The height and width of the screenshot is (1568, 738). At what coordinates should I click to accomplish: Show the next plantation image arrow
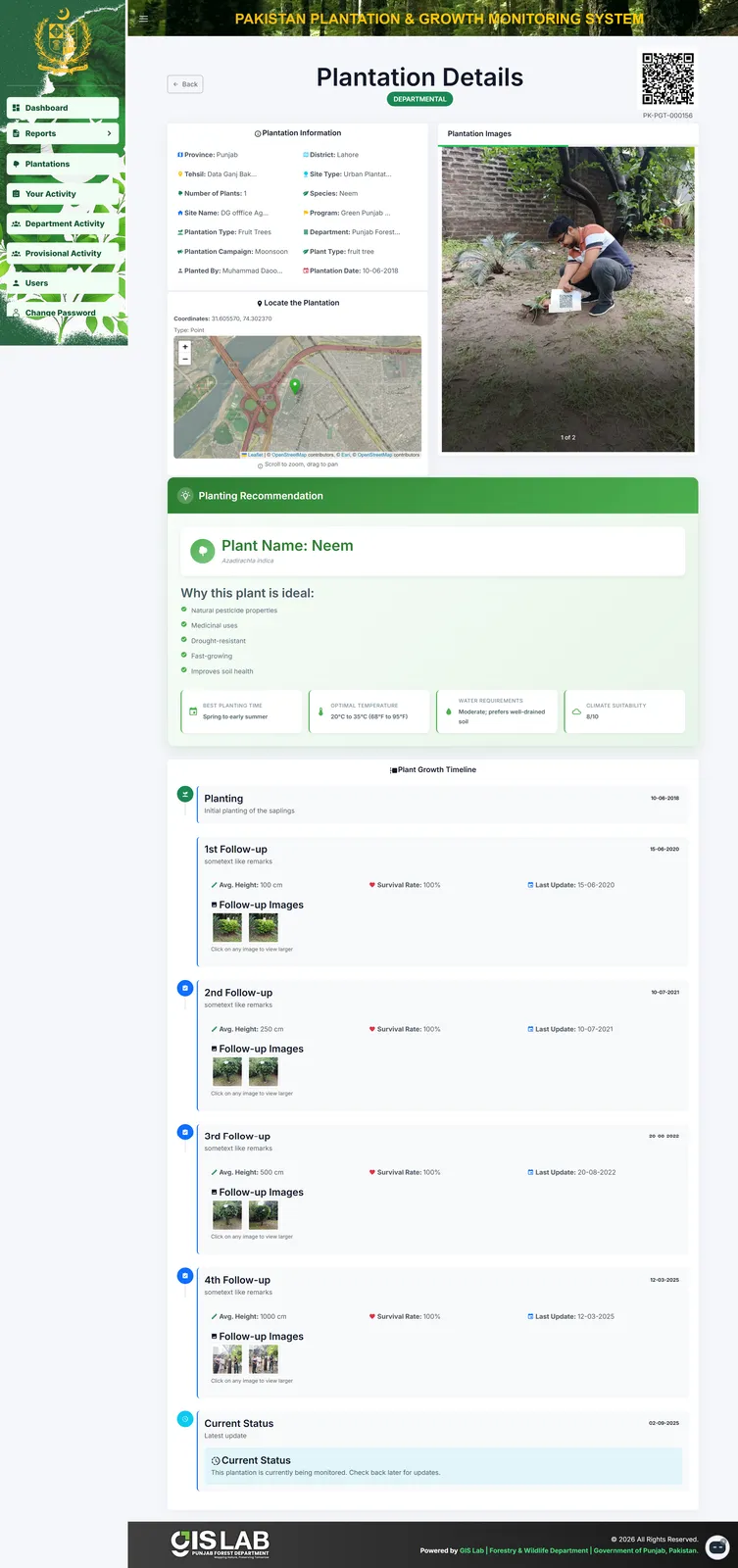(x=687, y=300)
